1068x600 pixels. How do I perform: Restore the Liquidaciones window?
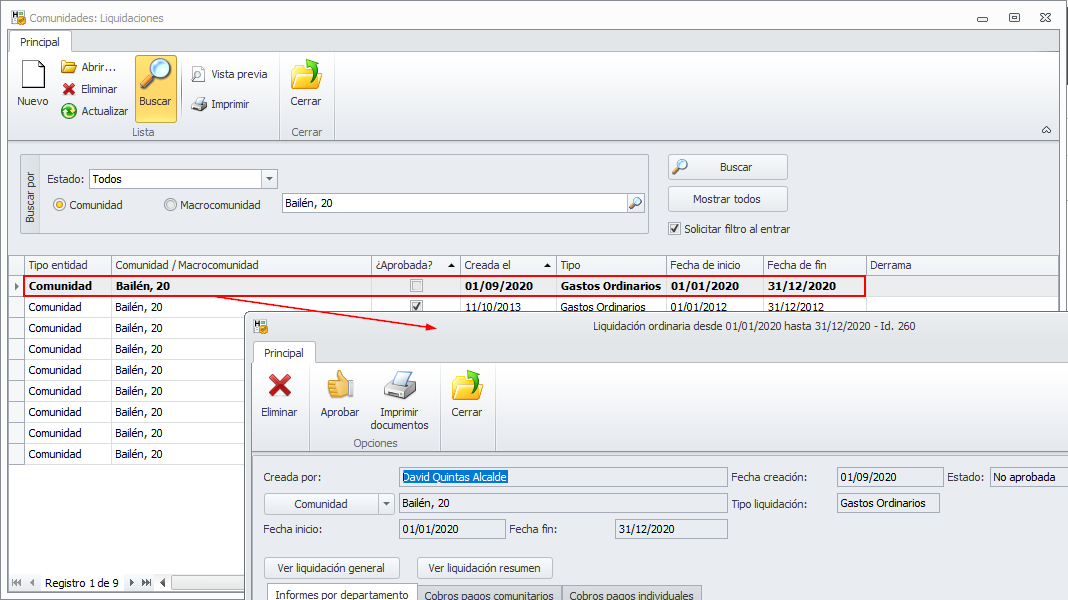[1014, 18]
